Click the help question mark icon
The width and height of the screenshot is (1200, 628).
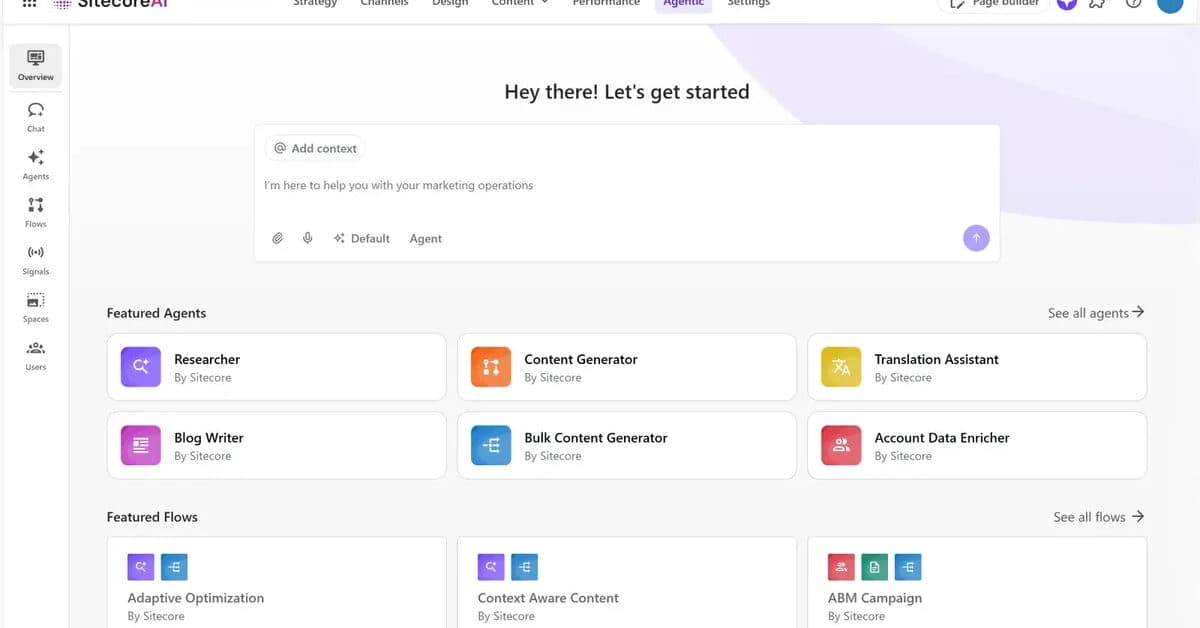click(1133, 3)
